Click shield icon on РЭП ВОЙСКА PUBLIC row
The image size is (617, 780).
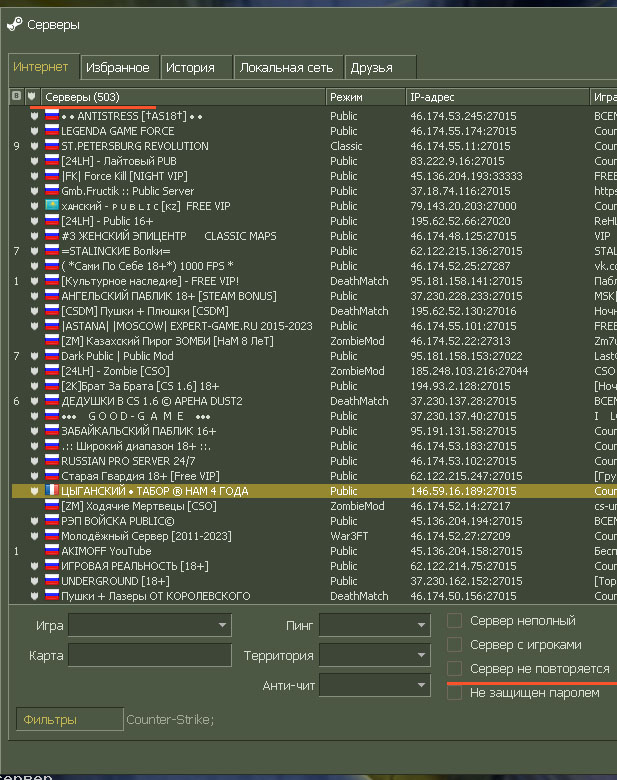[34, 521]
